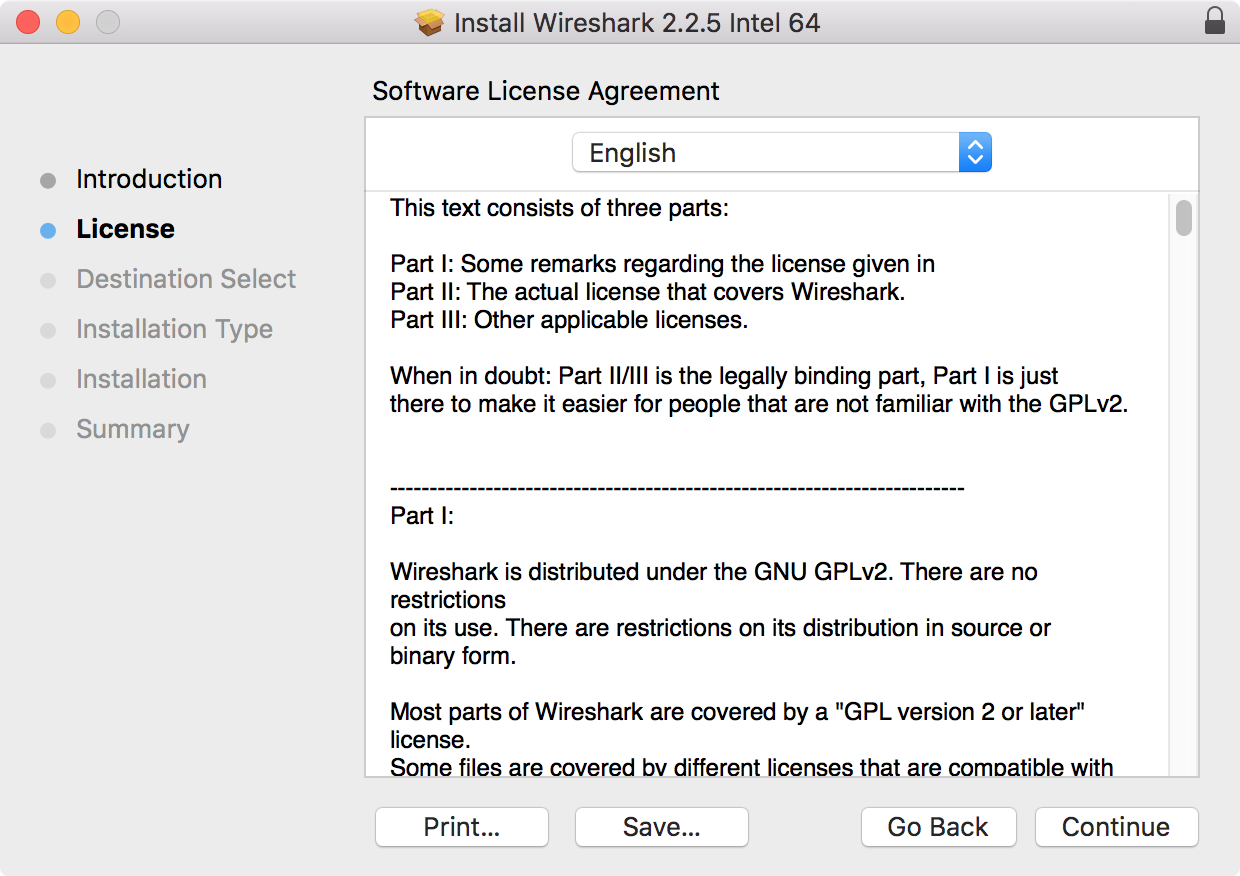Click the license text scrollbar thumb
This screenshot has width=1240, height=876.
(x=1184, y=218)
